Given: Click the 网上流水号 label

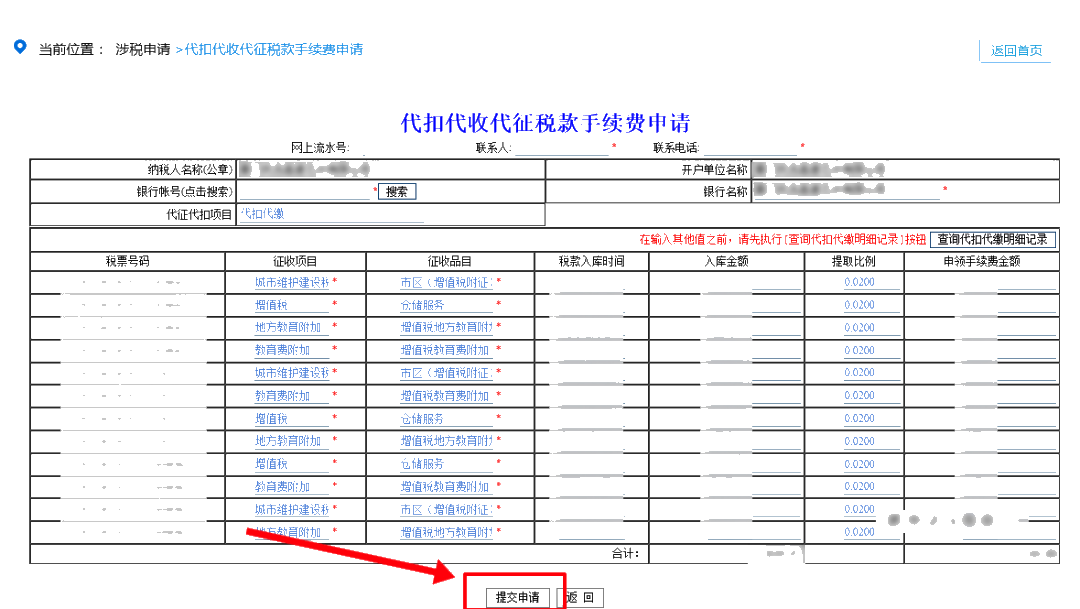Looking at the screenshot, I should point(320,147).
